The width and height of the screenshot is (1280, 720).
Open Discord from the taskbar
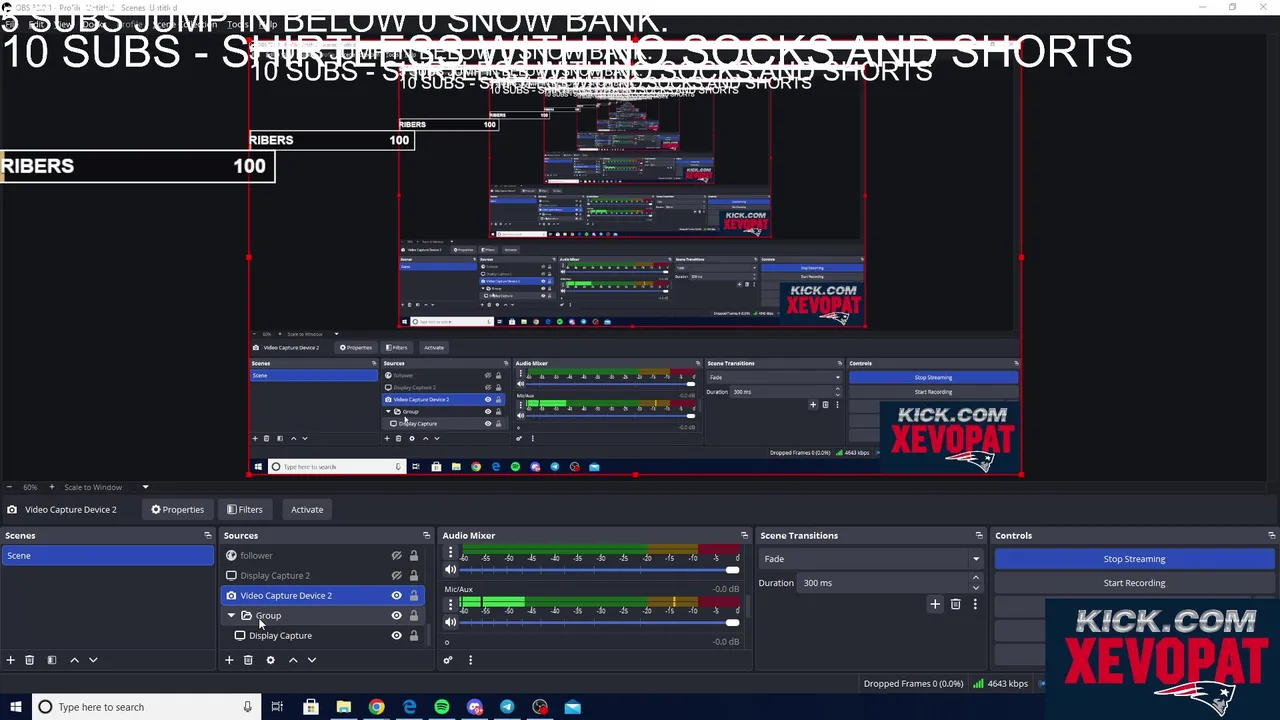tap(475, 707)
